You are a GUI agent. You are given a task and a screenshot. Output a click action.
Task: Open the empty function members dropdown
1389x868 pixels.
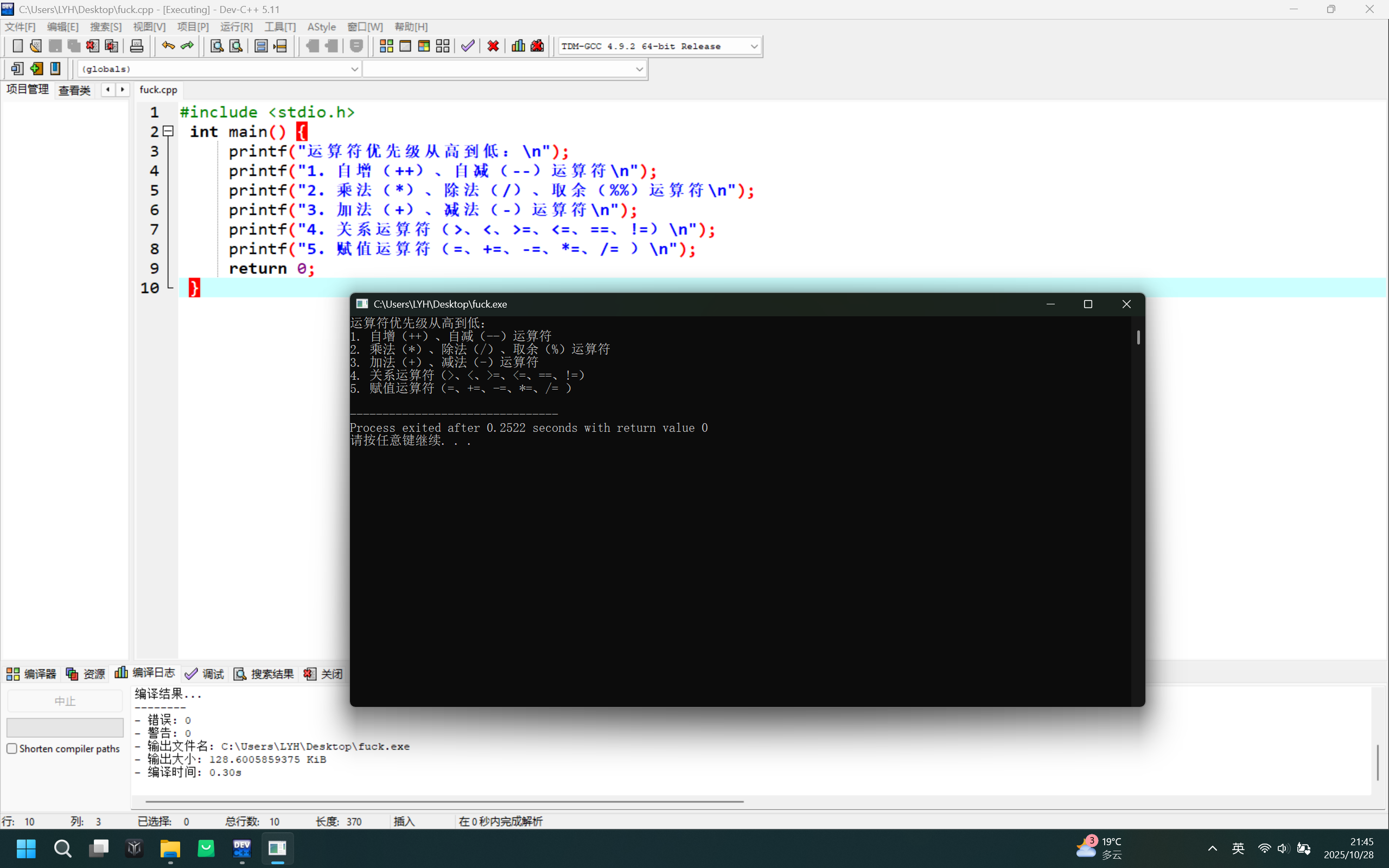point(639,69)
